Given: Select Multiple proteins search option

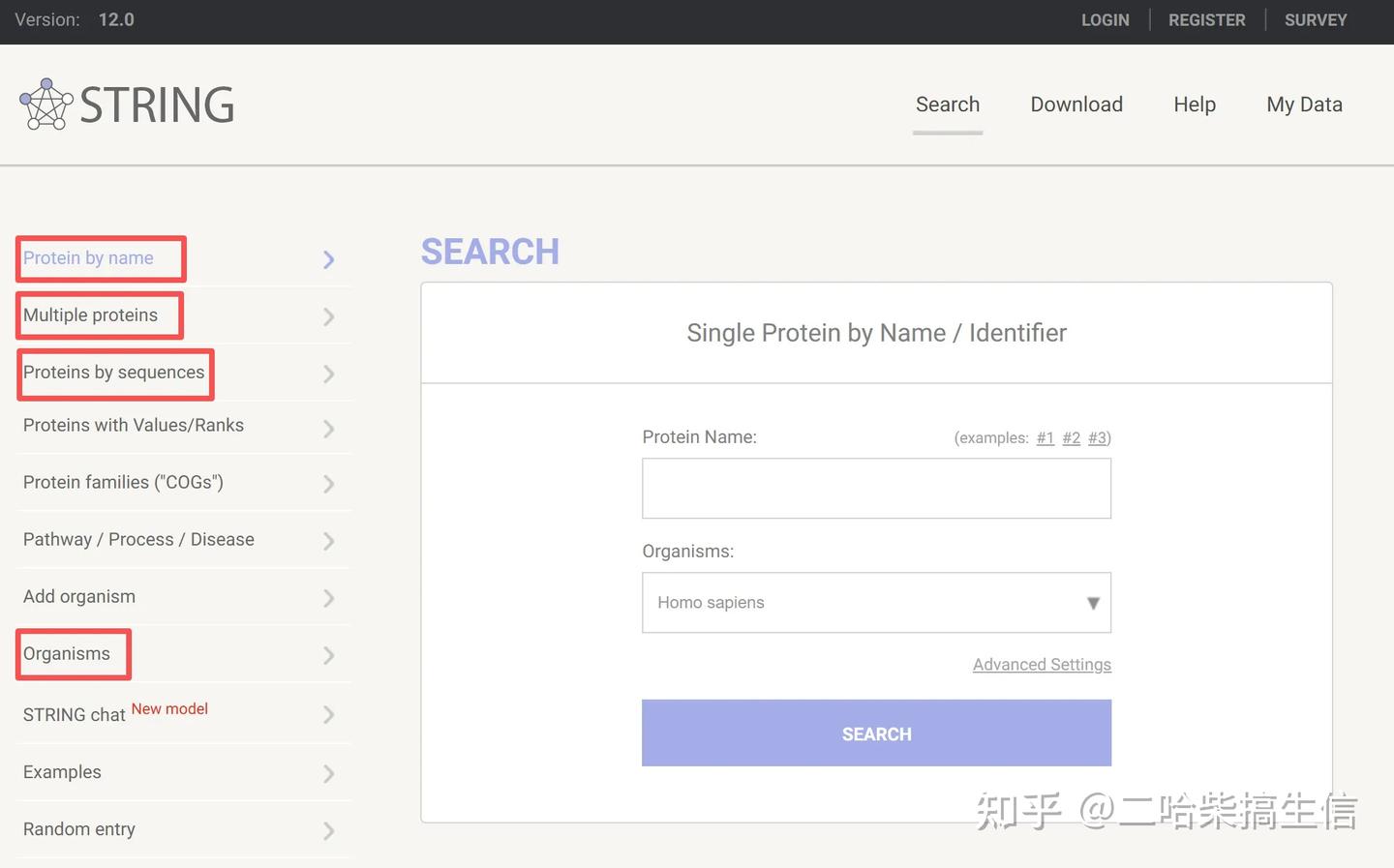Looking at the screenshot, I should click(x=90, y=315).
